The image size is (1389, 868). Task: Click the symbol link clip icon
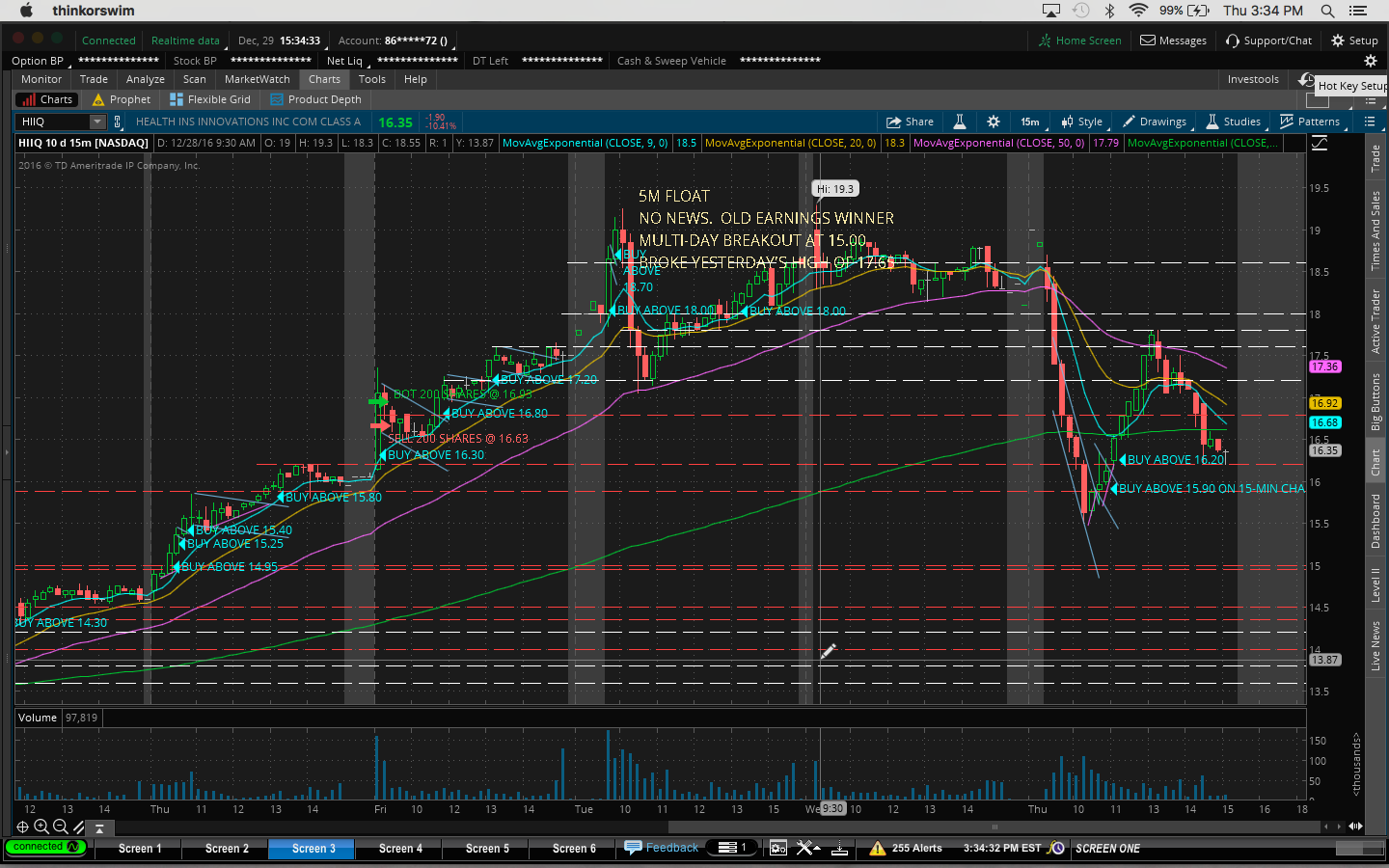[x=118, y=122]
